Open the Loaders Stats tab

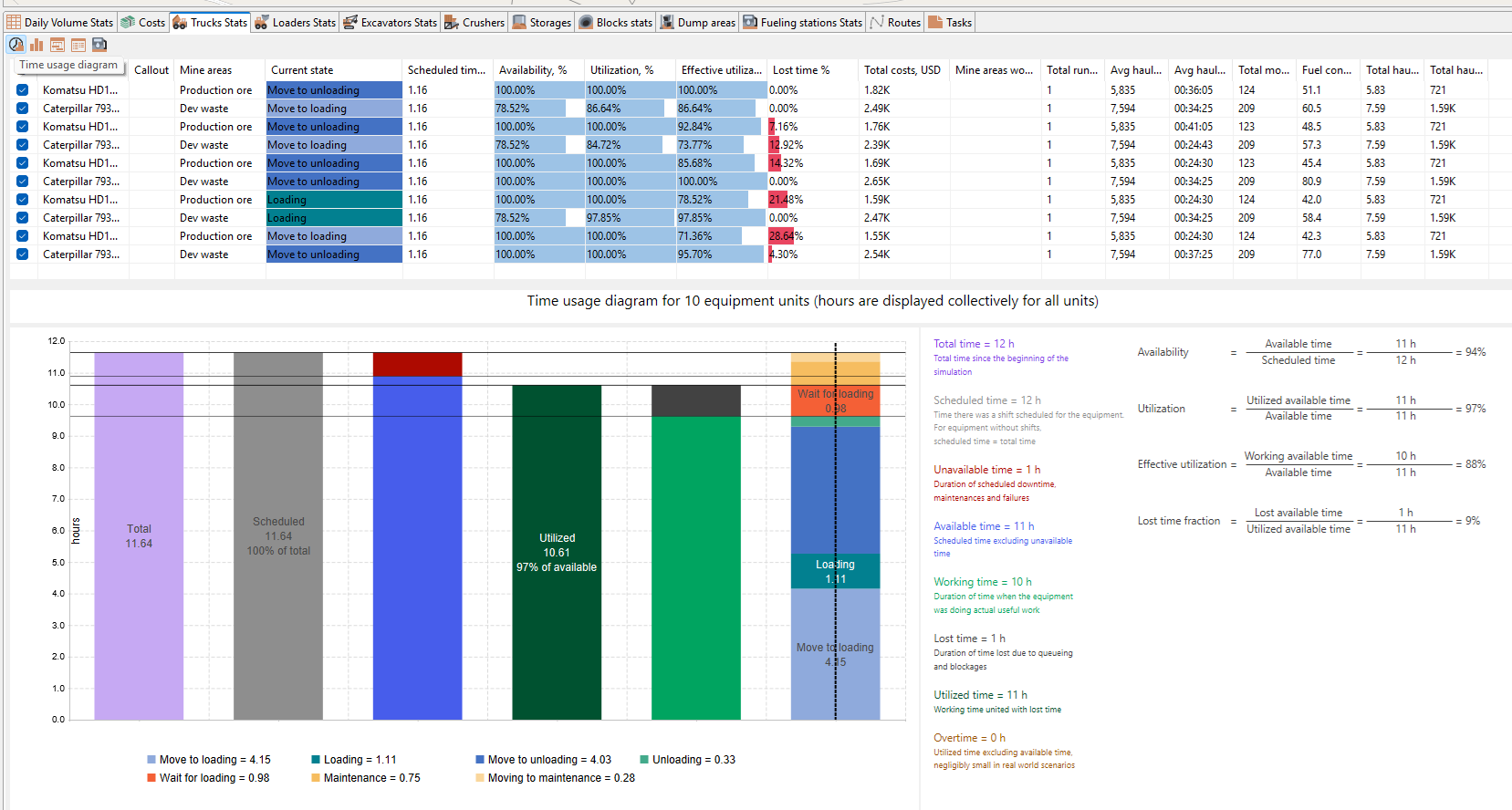(x=295, y=22)
